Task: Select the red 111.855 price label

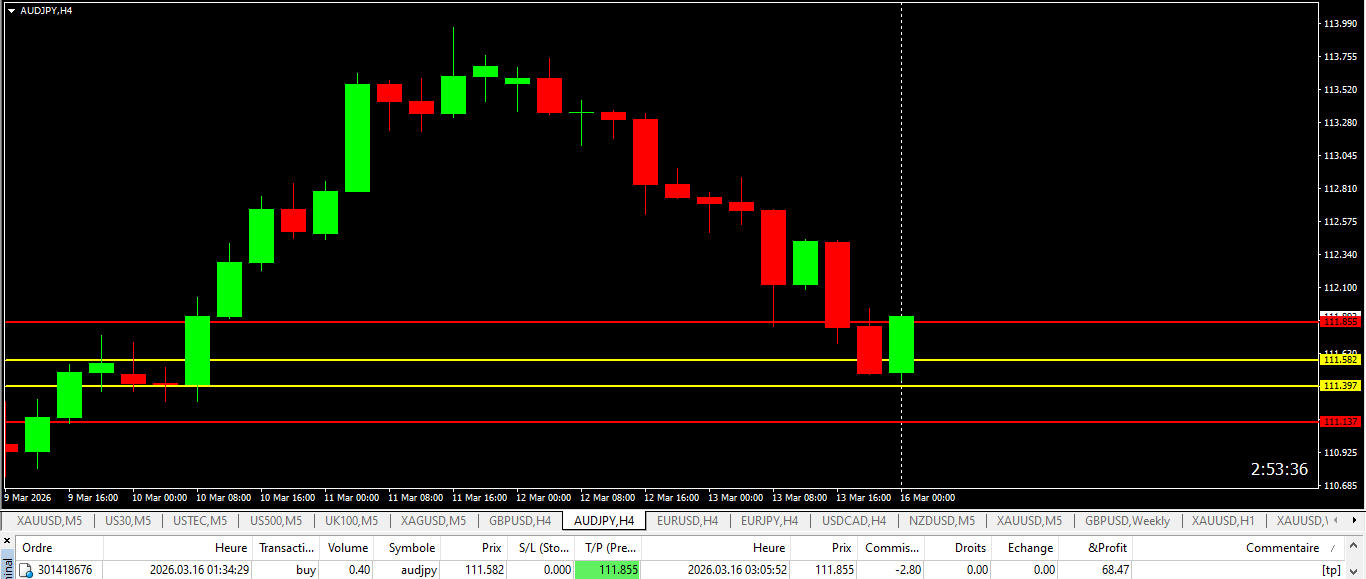Action: [1341, 322]
